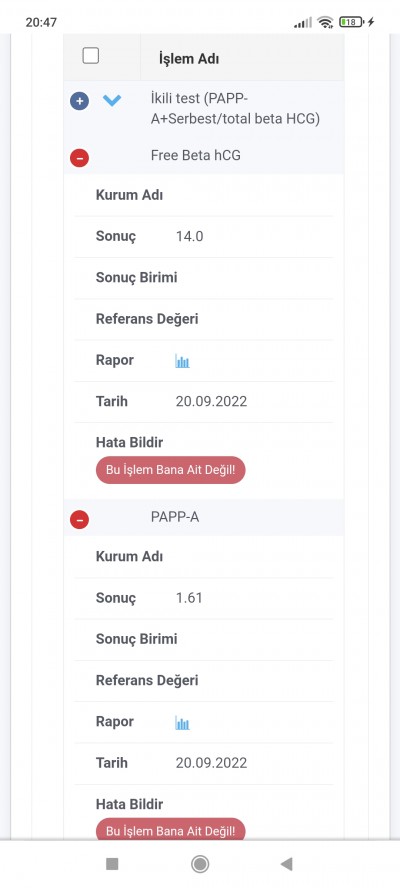400x888 pixels.
Task: Expand İkili test row with blue plus
Action: click(79, 101)
